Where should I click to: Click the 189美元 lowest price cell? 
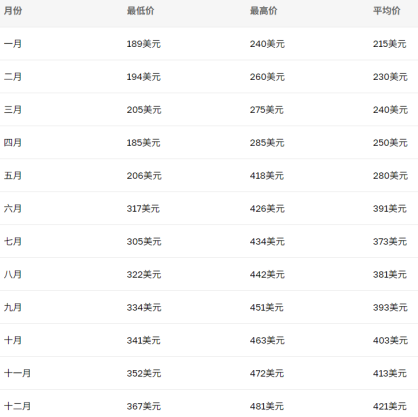point(144,44)
